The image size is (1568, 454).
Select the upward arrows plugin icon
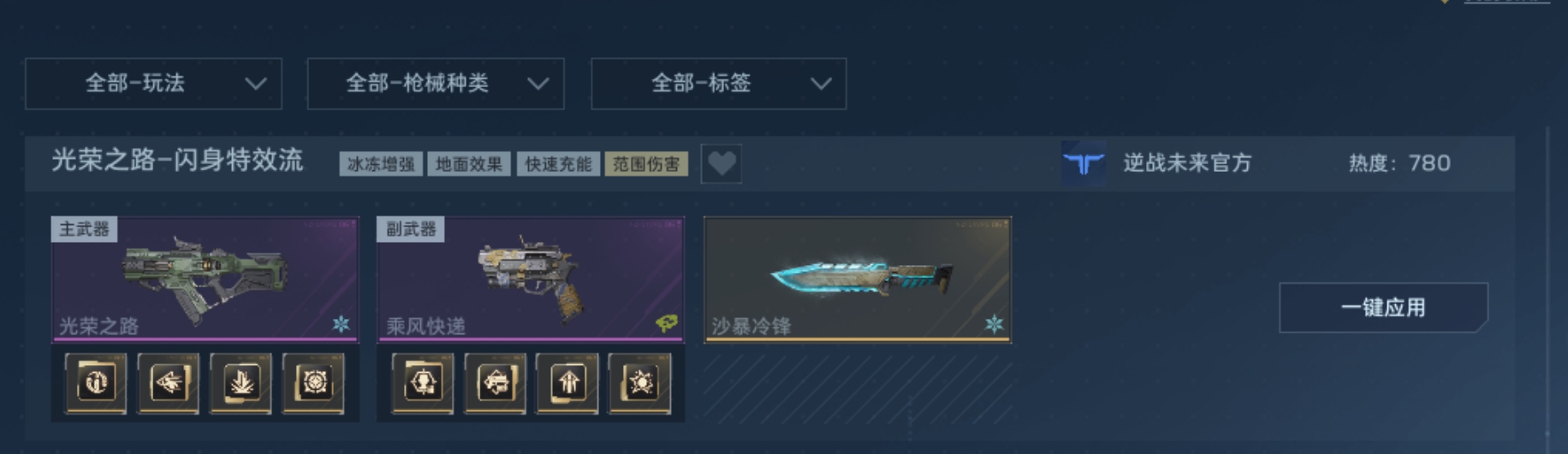coord(567,383)
